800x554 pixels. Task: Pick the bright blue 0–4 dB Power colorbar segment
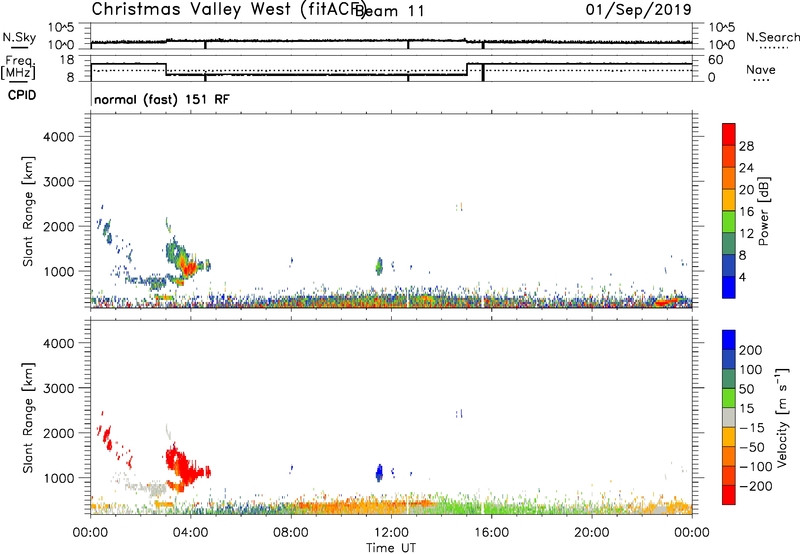[x=729, y=287]
